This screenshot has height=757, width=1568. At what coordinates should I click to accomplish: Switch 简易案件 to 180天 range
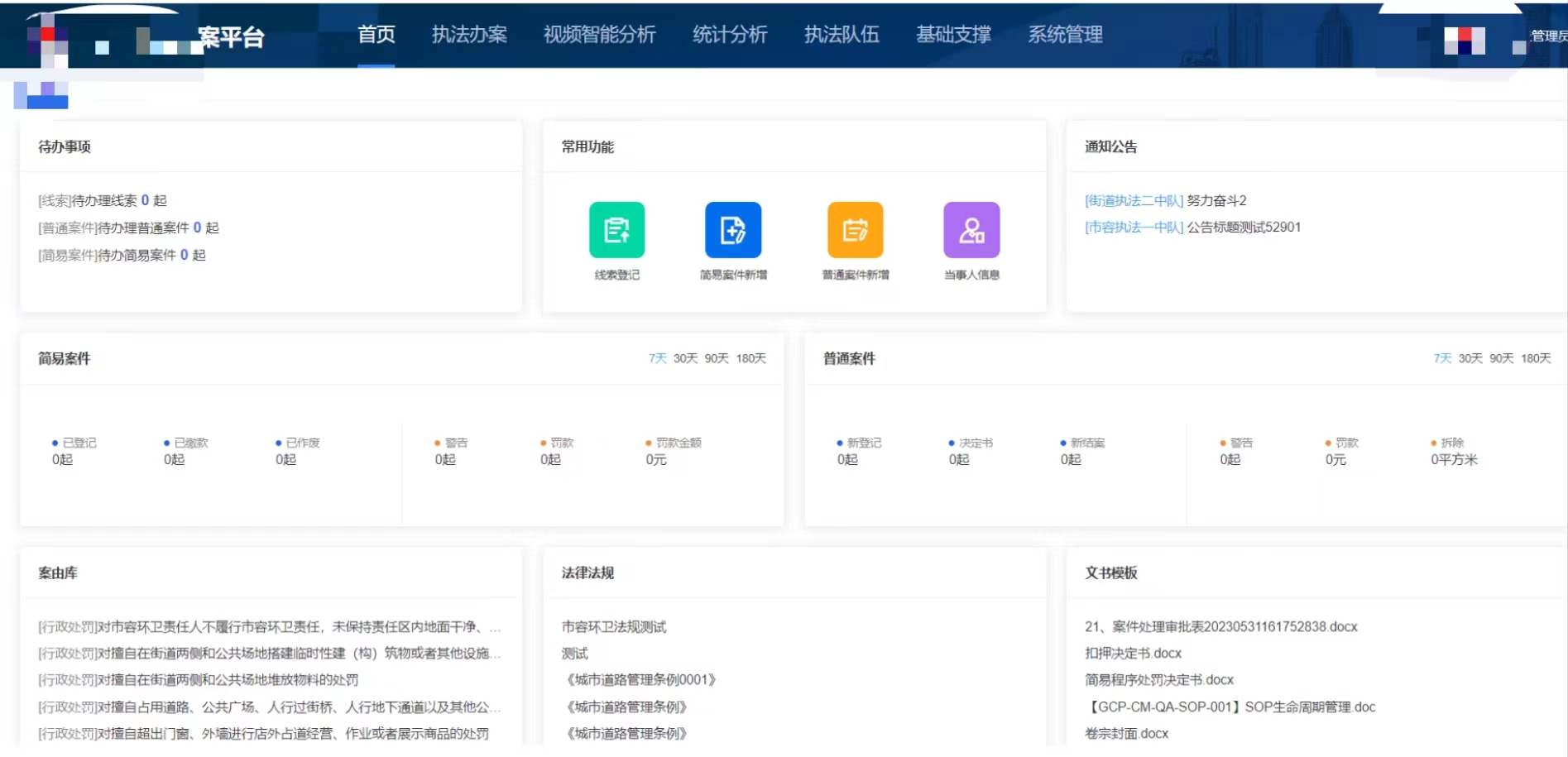[x=751, y=358]
